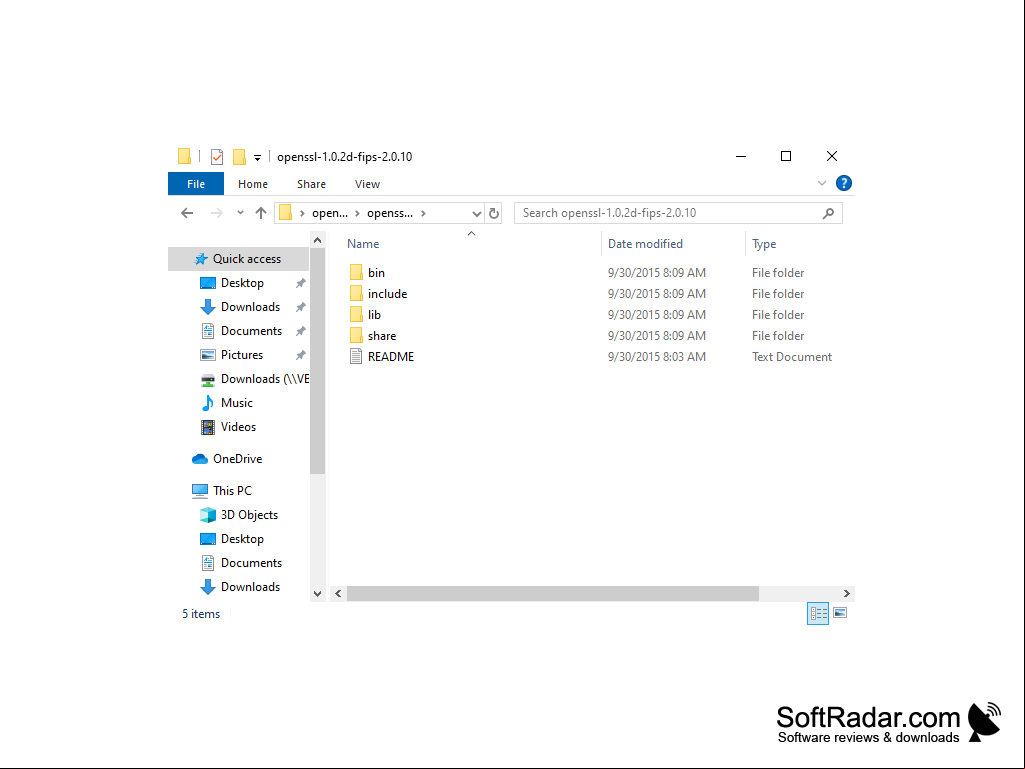Click the Back navigation arrow
1025x769 pixels.
(187, 213)
